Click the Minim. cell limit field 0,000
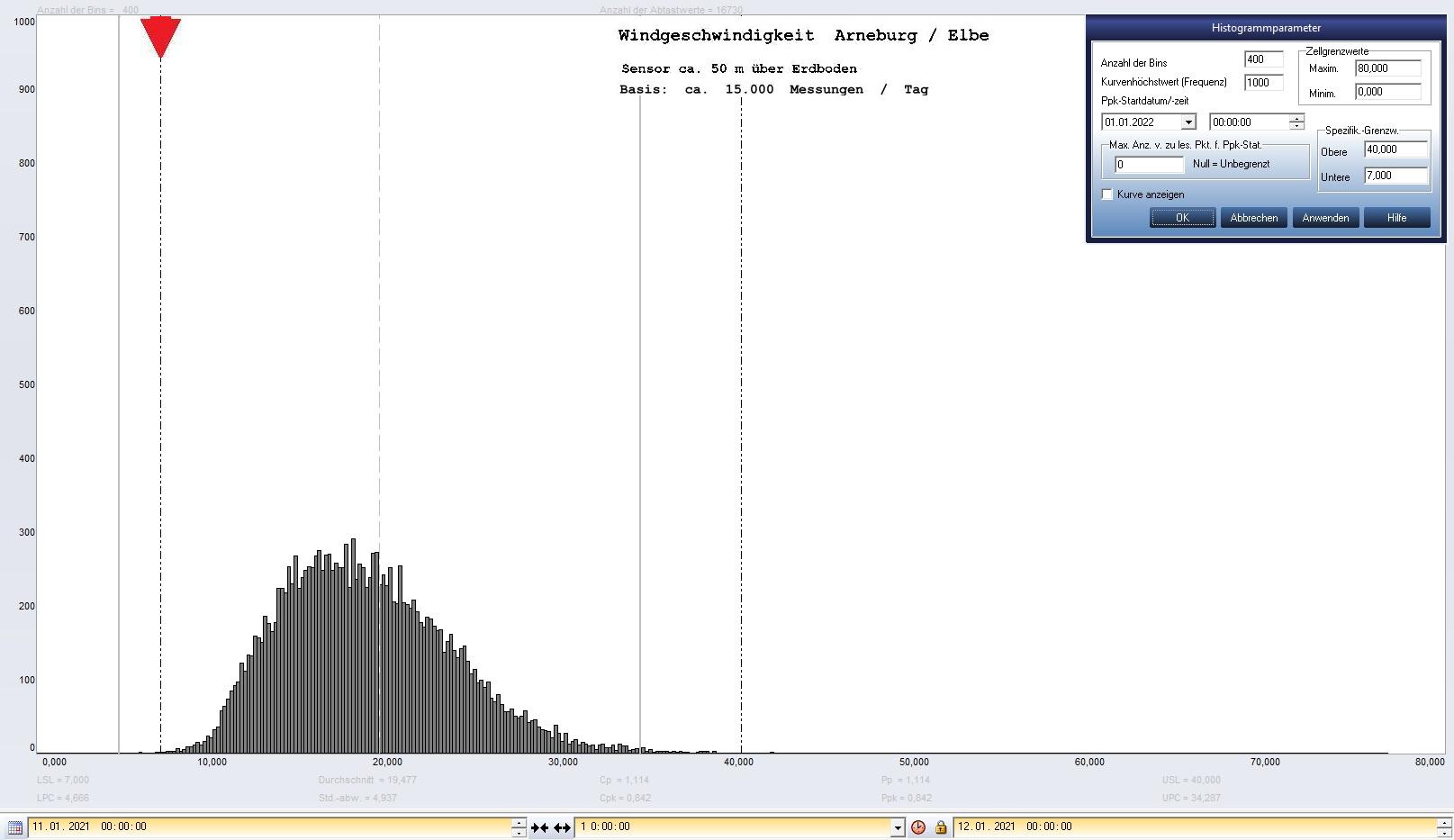1454x840 pixels. 1387,92
